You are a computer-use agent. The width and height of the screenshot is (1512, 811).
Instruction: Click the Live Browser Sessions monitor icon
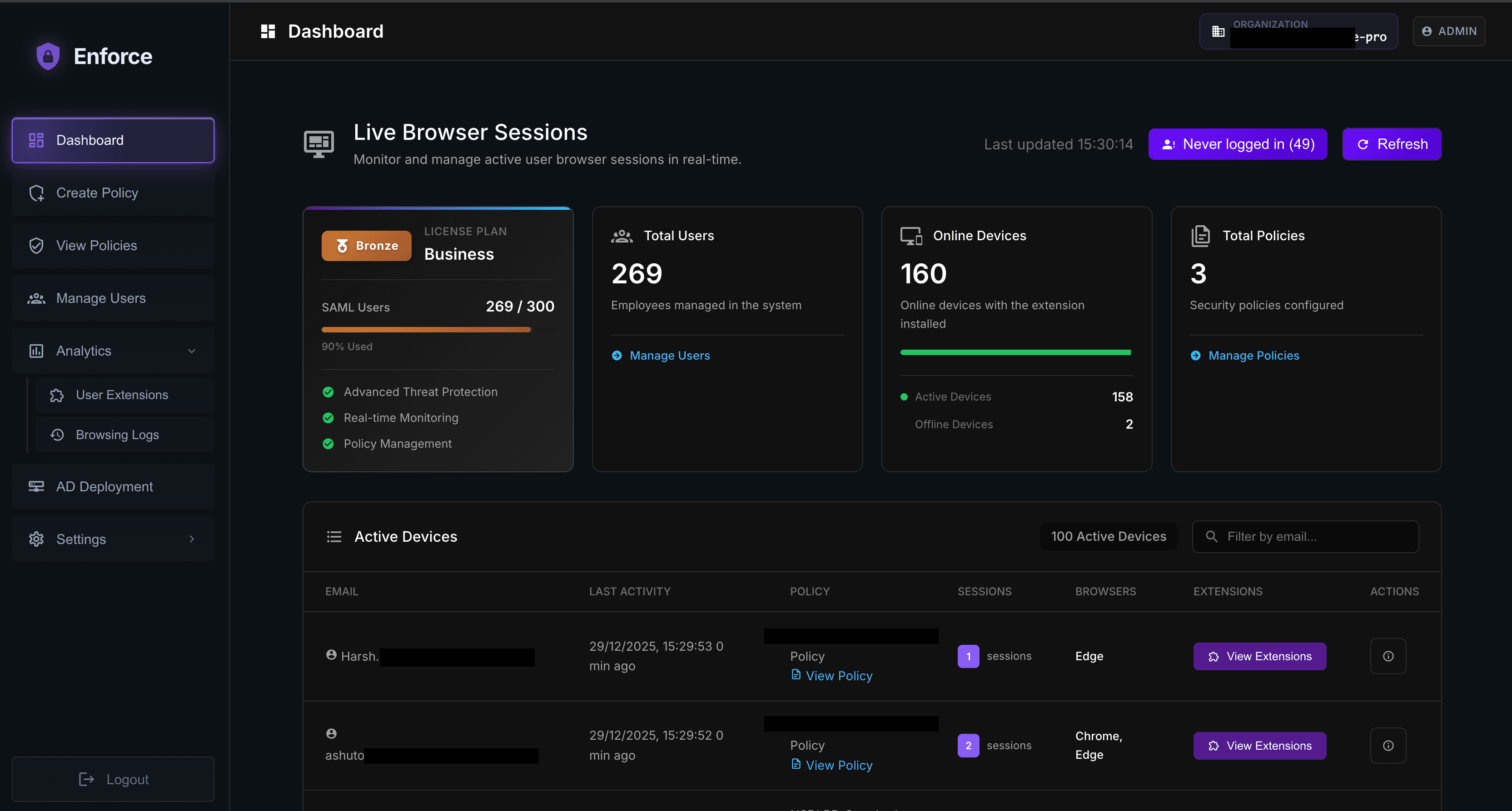tap(319, 144)
